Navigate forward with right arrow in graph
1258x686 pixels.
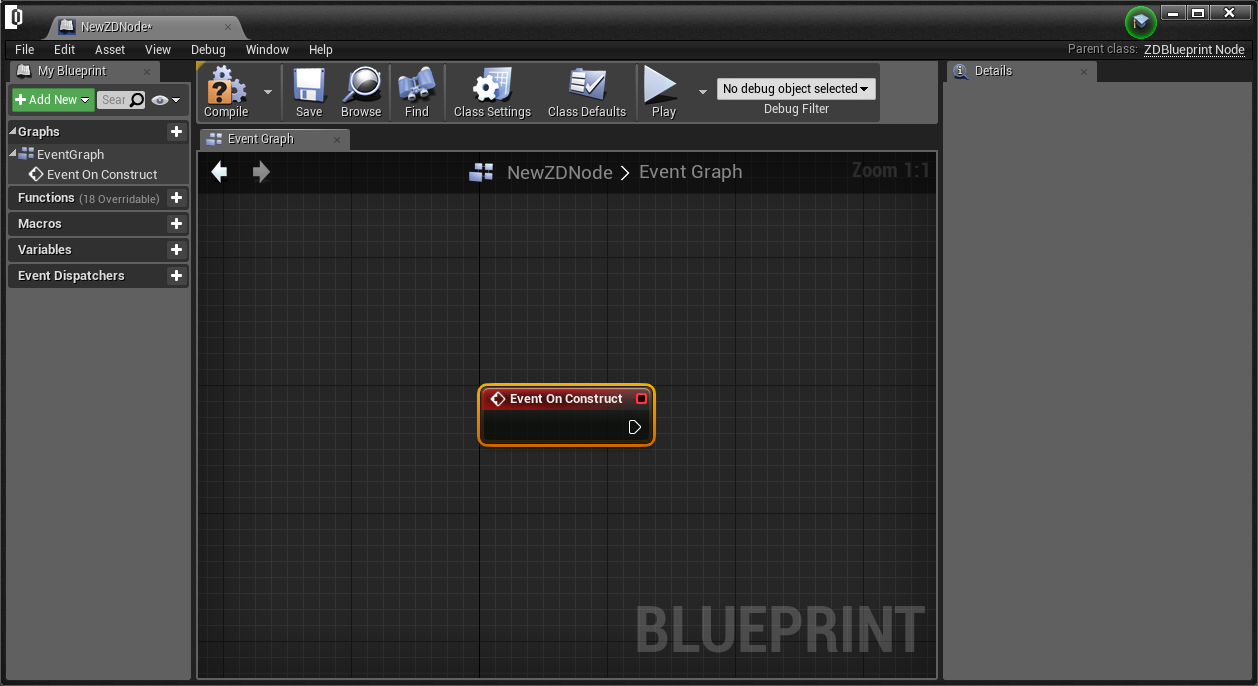click(x=261, y=172)
